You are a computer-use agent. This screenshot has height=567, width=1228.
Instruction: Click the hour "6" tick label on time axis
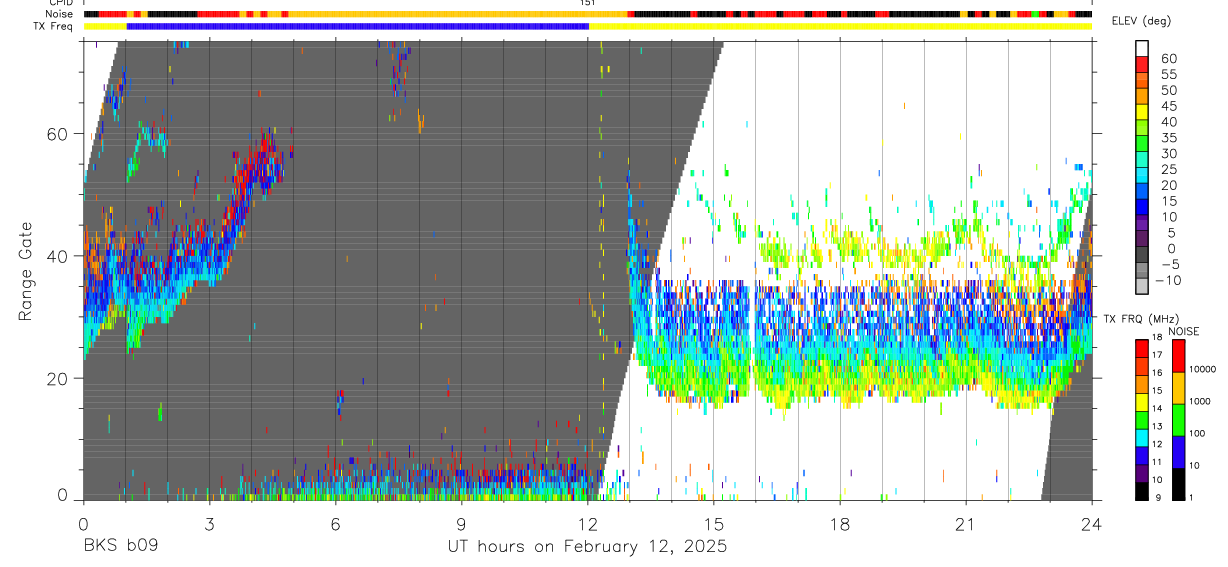(x=335, y=523)
